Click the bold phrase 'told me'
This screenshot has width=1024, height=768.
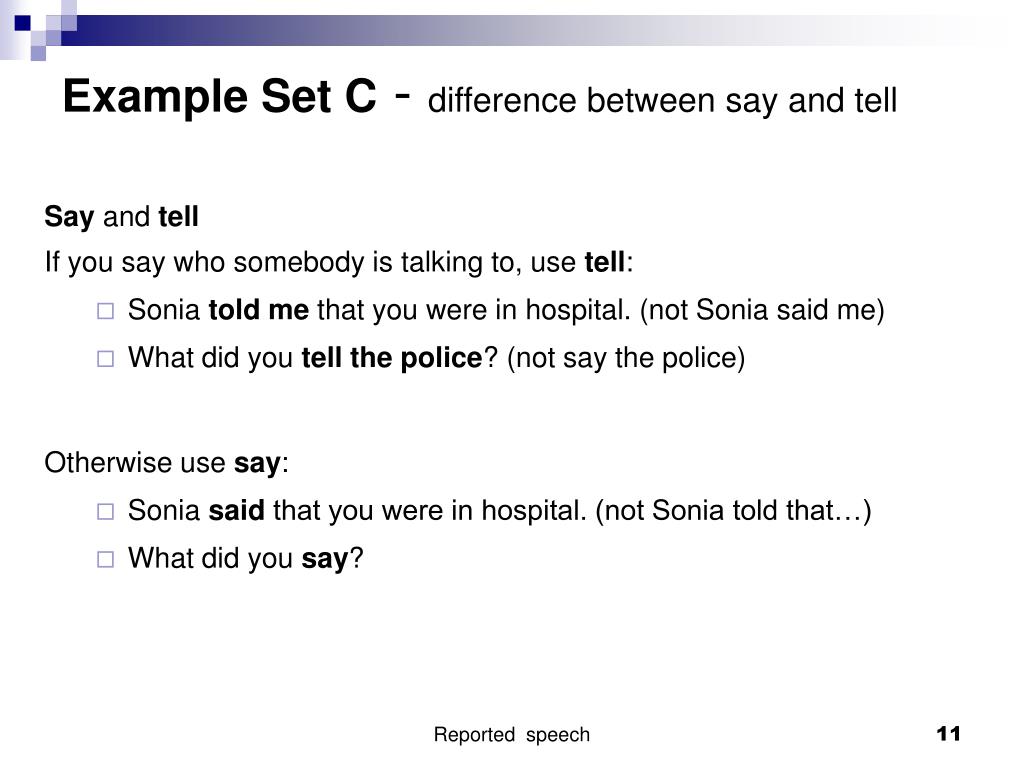pos(259,310)
